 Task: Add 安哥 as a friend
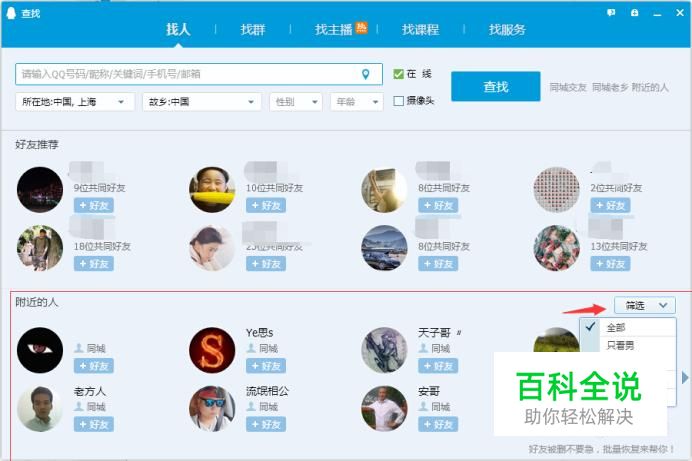[x=438, y=424]
